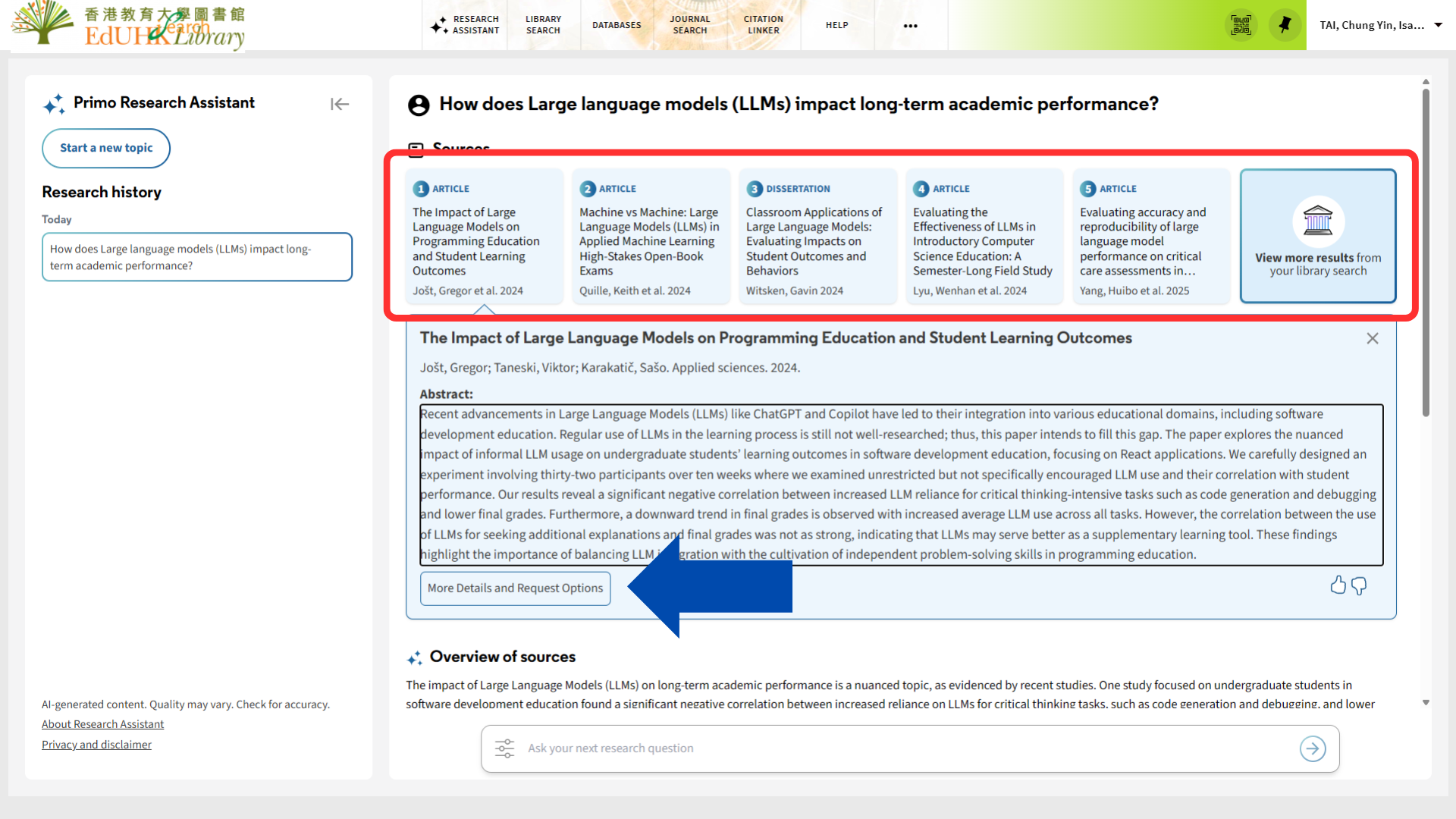Viewport: 1456px width, 819px height.
Task: Click the library building icon
Action: click(x=1318, y=221)
